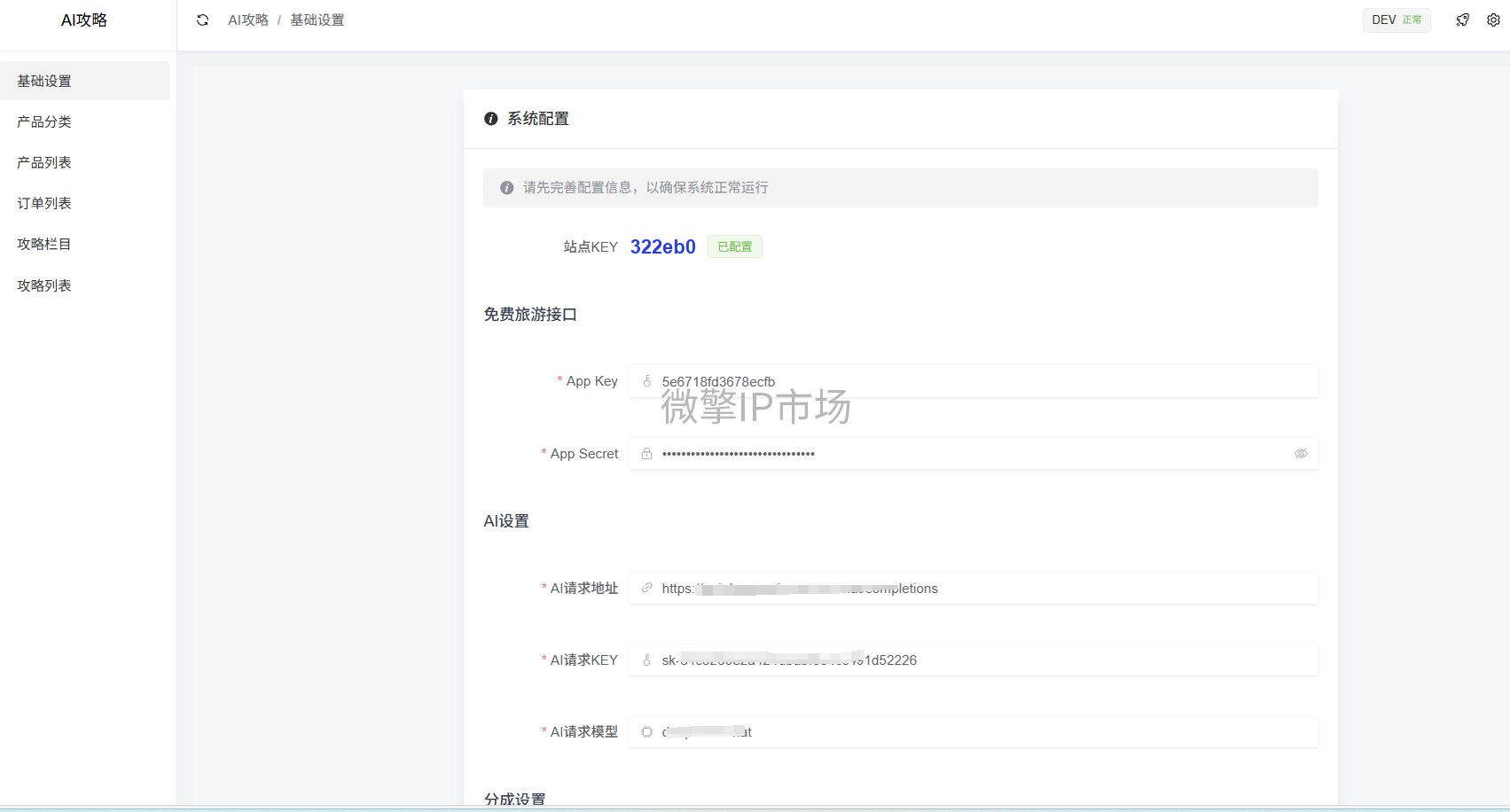The height and width of the screenshot is (812, 1510).
Task: Click the link icon in the AI请求地址 field
Action: click(x=645, y=588)
